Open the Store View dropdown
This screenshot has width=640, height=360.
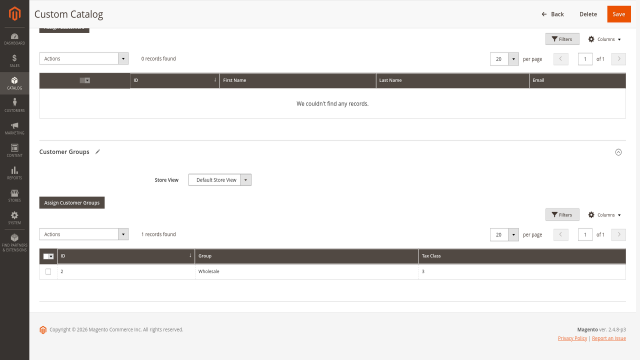220,180
